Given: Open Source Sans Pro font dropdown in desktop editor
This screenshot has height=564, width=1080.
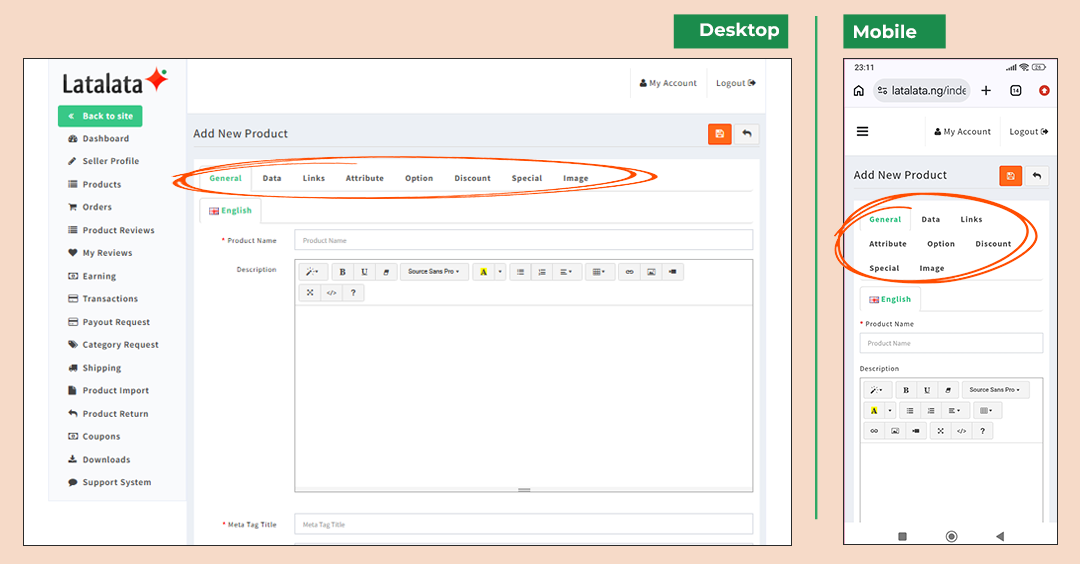Looking at the screenshot, I should point(433,271).
